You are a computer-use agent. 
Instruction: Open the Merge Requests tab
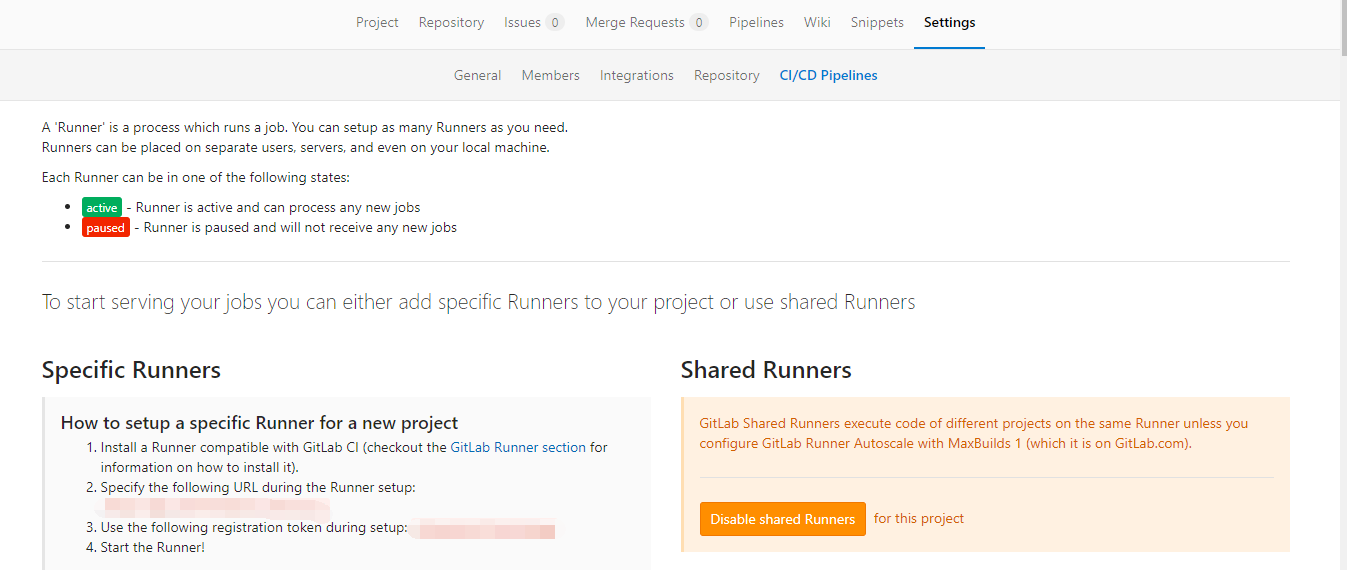[x=635, y=22]
